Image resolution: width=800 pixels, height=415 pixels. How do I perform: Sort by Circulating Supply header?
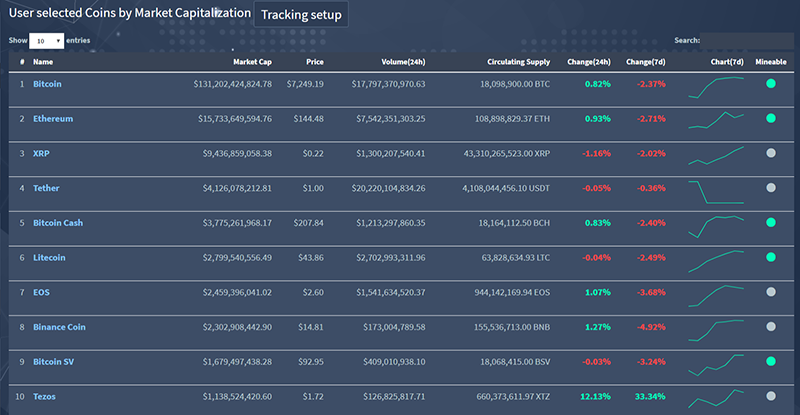518,62
